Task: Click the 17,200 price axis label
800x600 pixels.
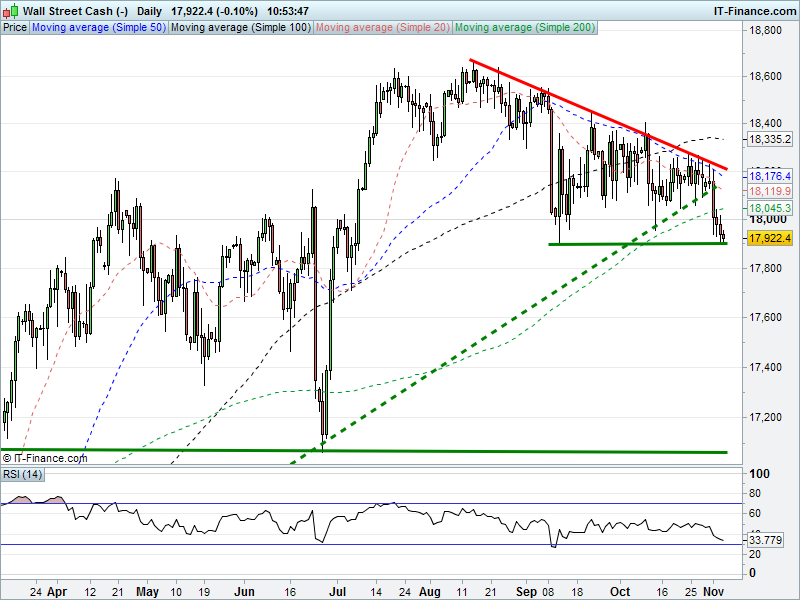Action: 765,417
